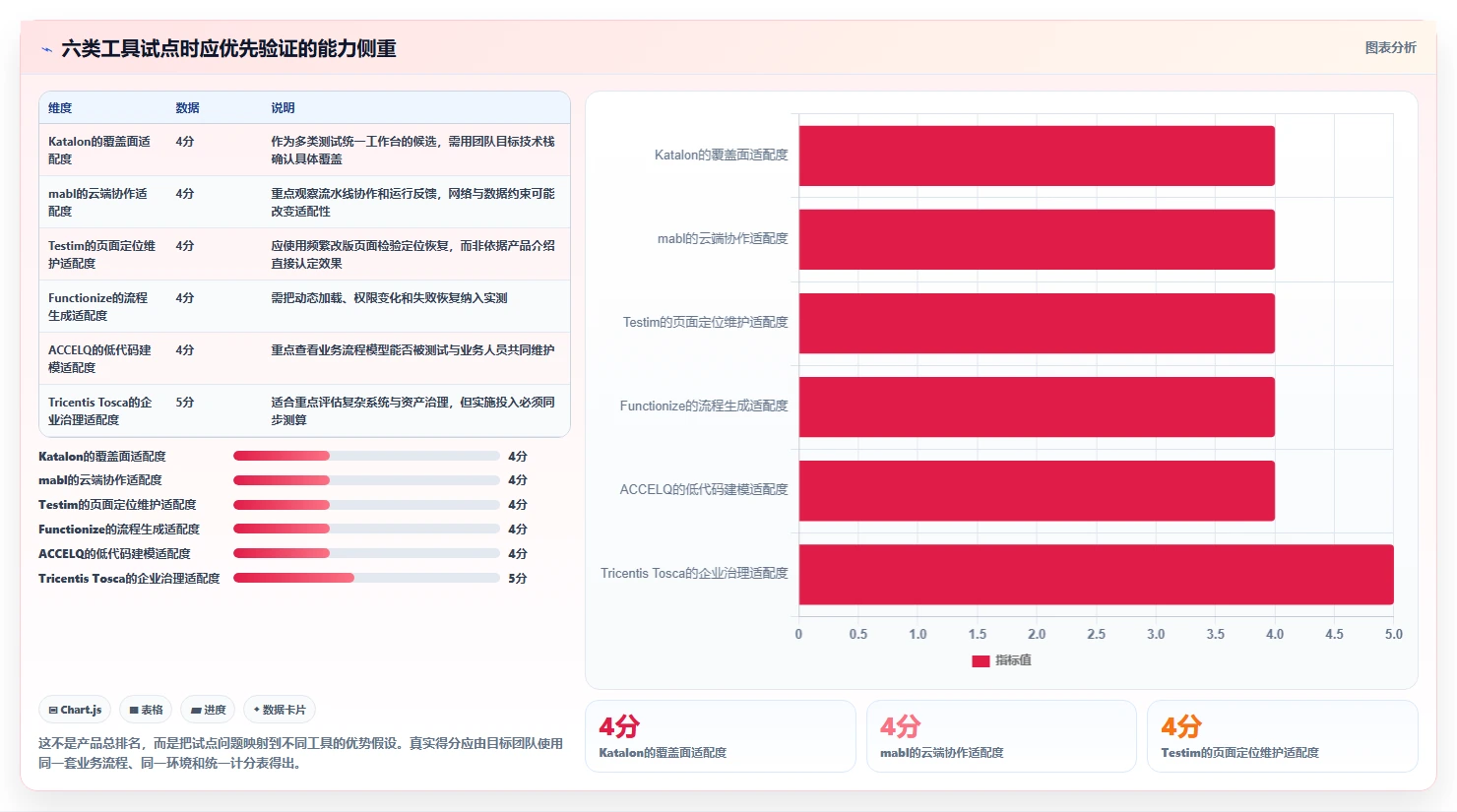Click the ACCELQ的低代码建模适配度 chart bar
Image resolution: width=1457 pixels, height=812 pixels.
[x=1037, y=490]
